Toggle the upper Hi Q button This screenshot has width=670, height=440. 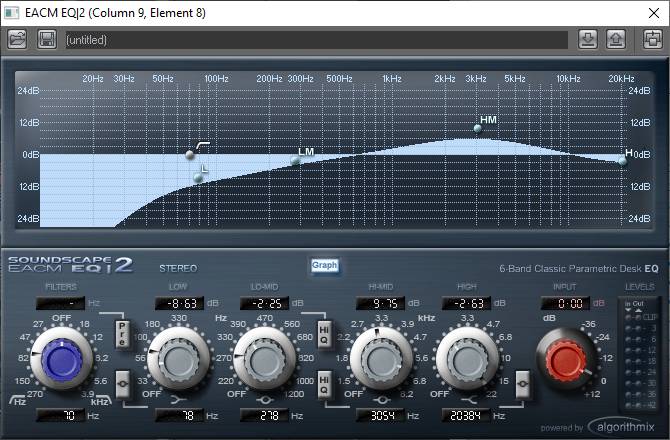(324, 333)
